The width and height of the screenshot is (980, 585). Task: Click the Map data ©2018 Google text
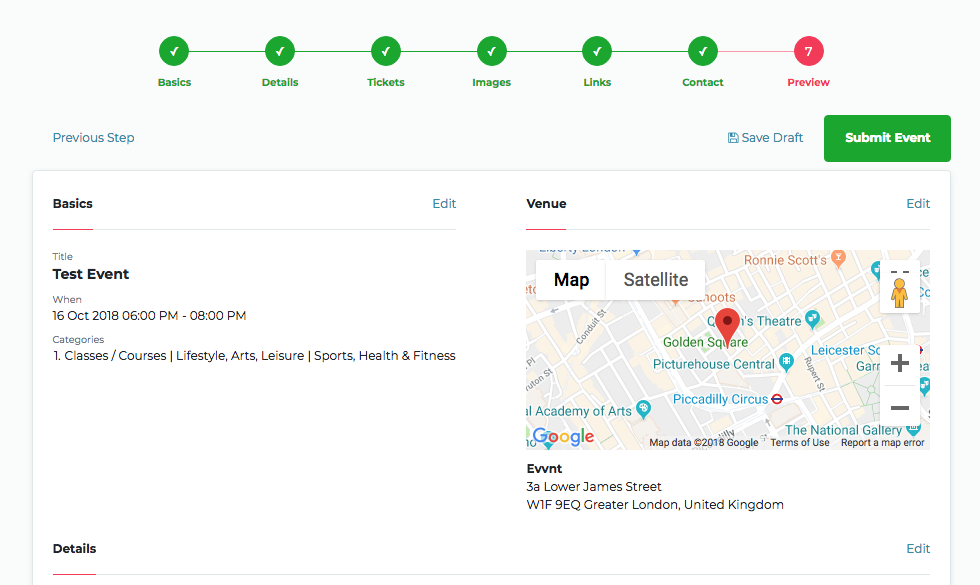[704, 442]
